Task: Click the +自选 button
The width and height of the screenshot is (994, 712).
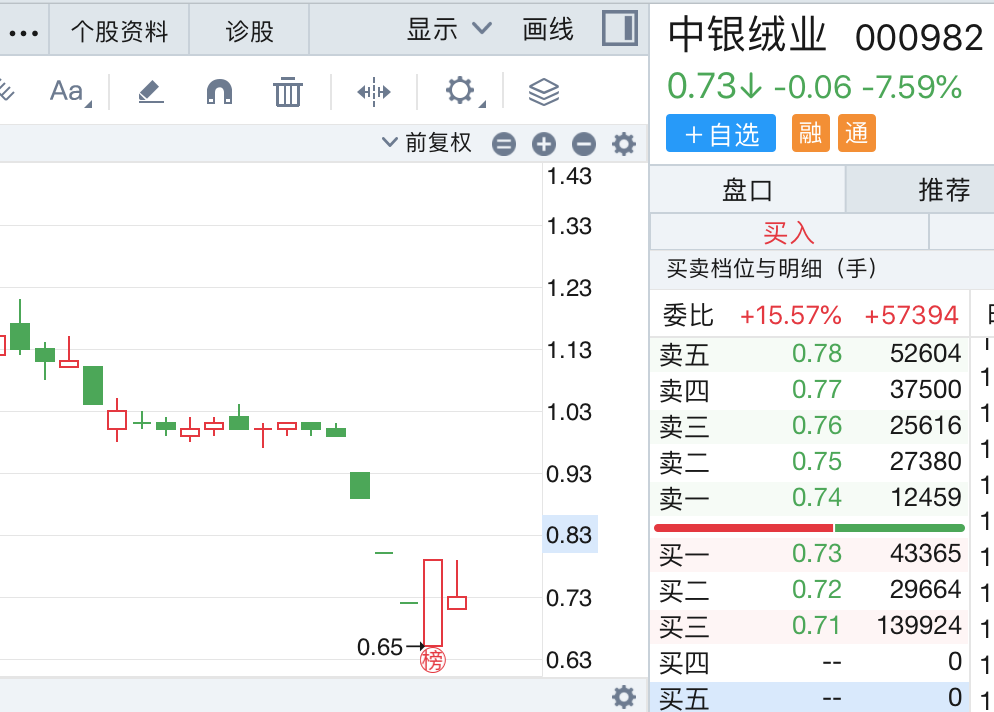Action: pos(720,134)
